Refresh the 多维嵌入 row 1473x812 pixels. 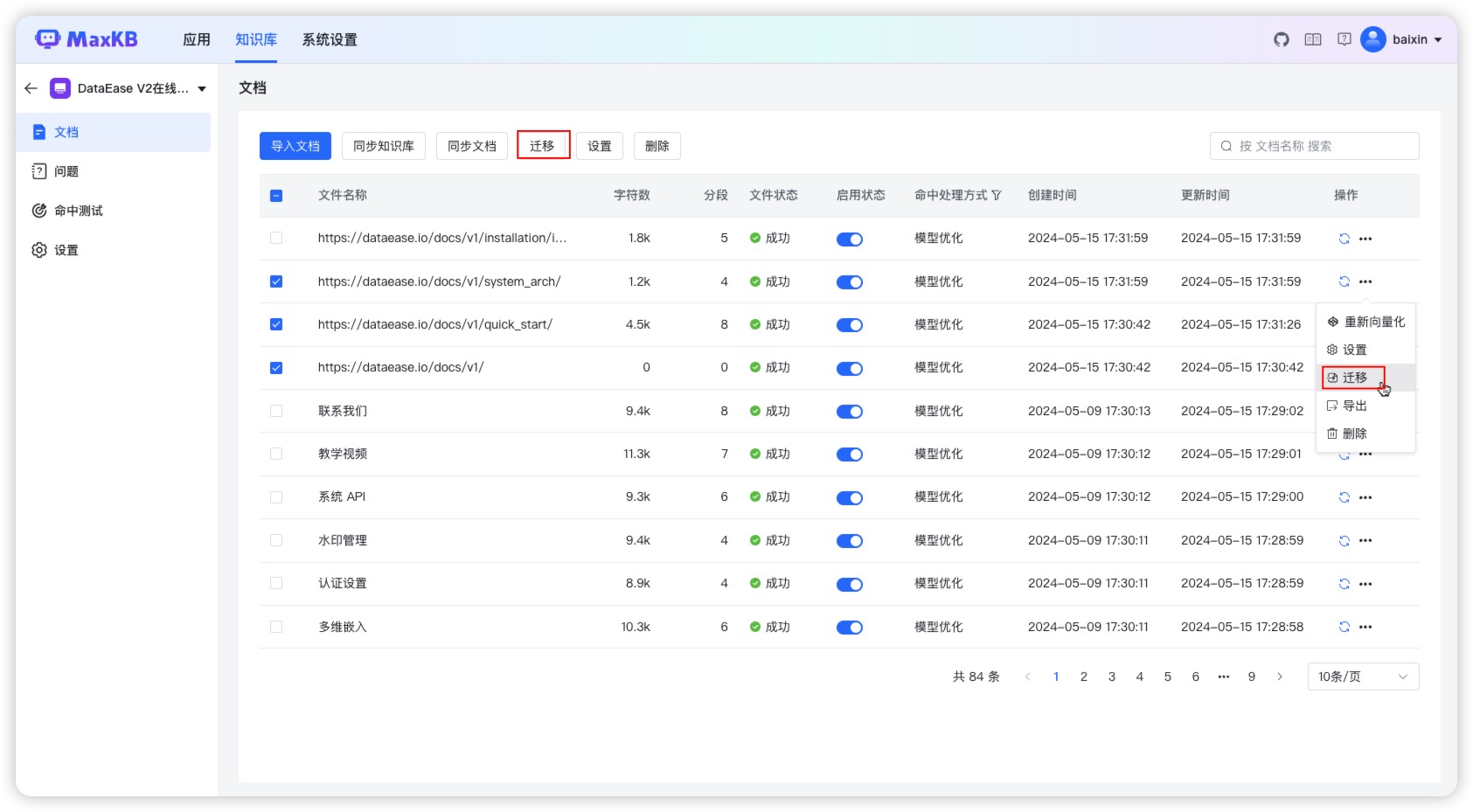pyautogui.click(x=1344, y=627)
